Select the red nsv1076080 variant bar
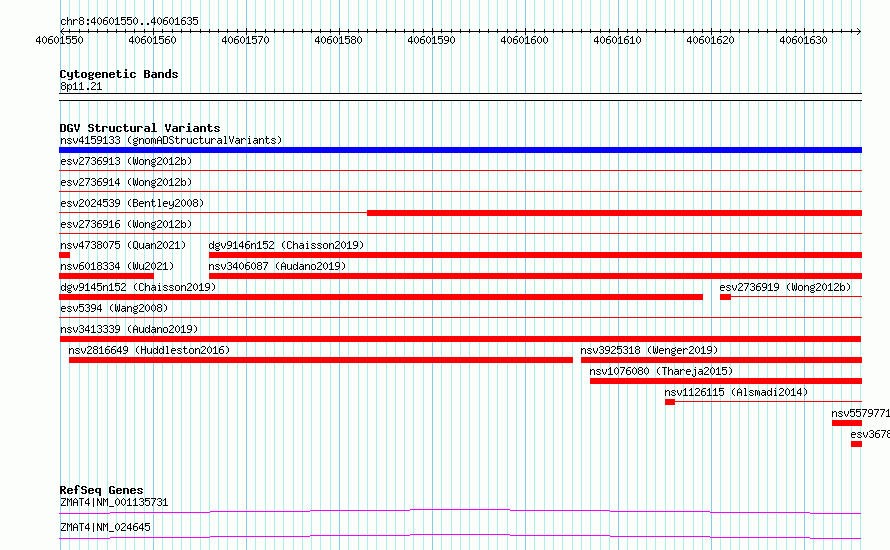Image resolution: width=890 pixels, height=550 pixels. (x=726, y=381)
